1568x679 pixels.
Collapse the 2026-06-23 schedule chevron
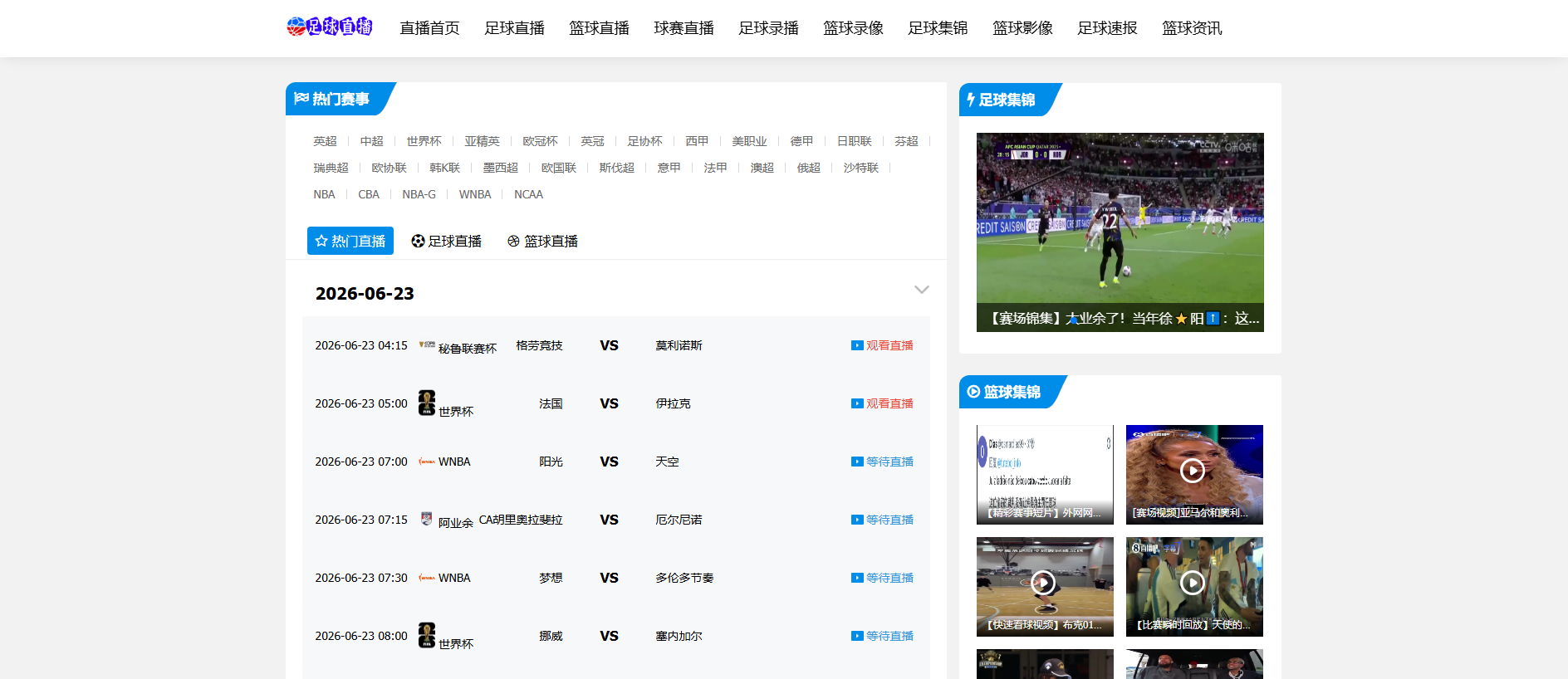pos(921,290)
